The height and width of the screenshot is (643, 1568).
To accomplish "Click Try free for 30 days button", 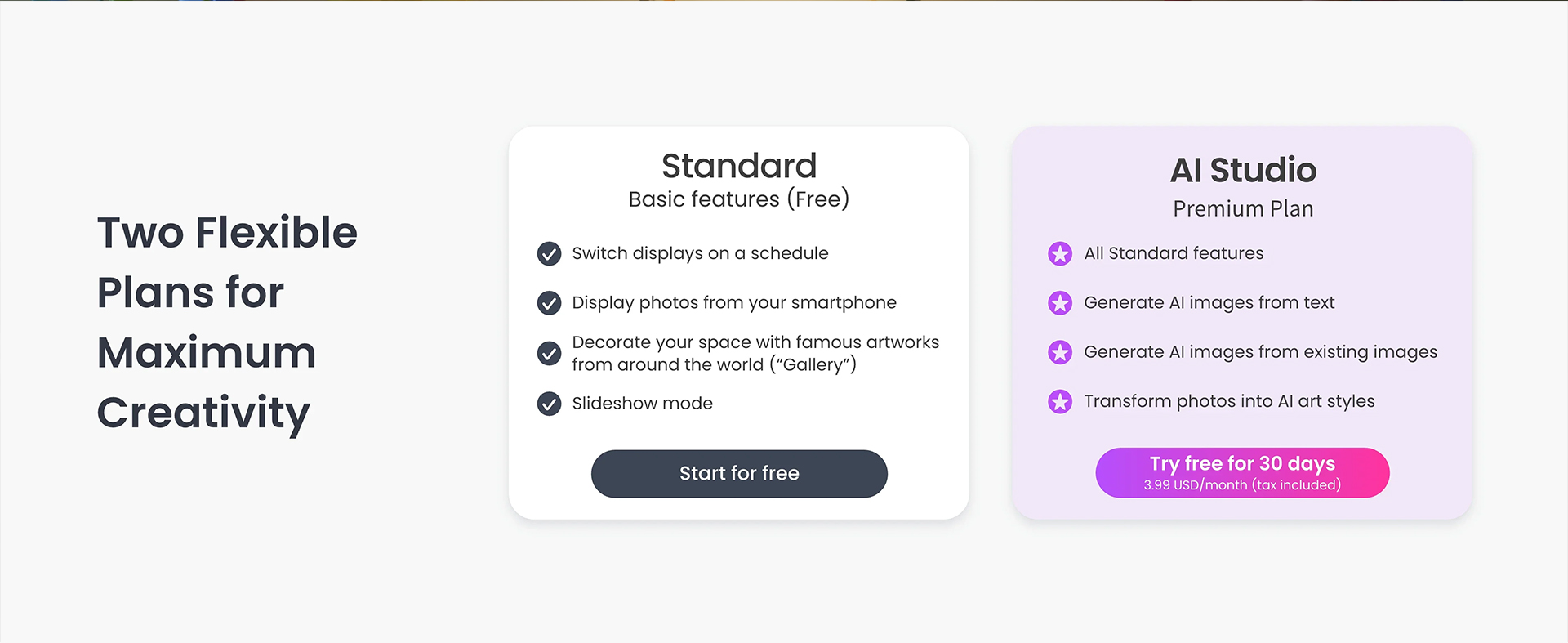I will [x=1242, y=473].
